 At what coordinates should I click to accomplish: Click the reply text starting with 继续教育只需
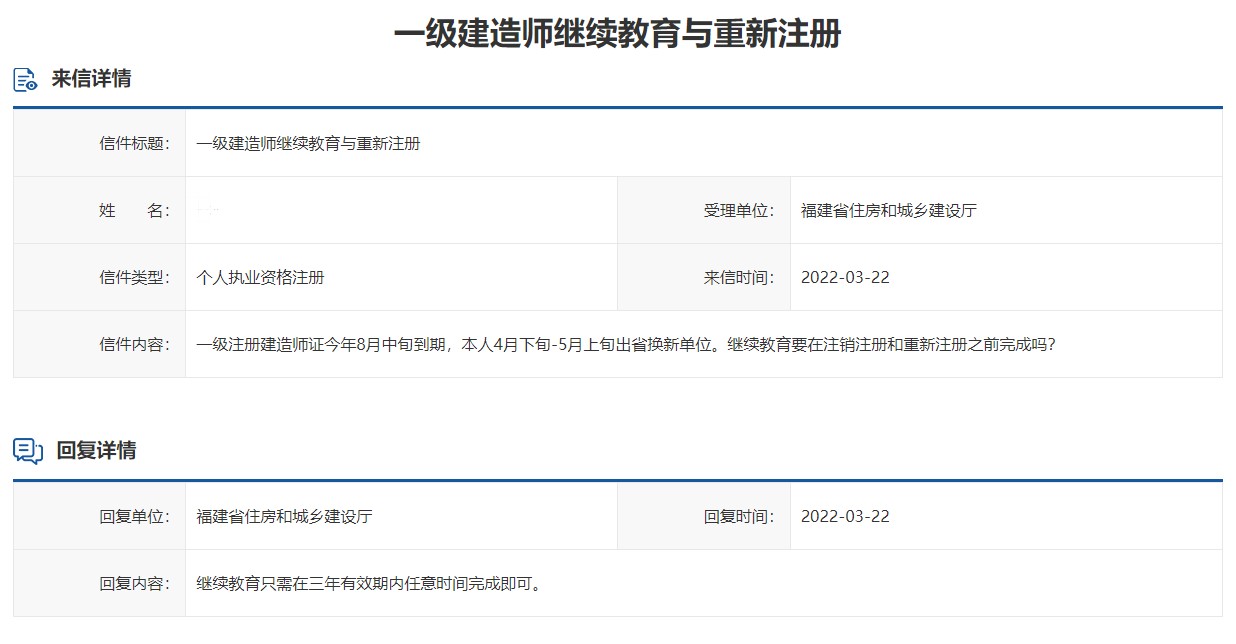tap(372, 583)
